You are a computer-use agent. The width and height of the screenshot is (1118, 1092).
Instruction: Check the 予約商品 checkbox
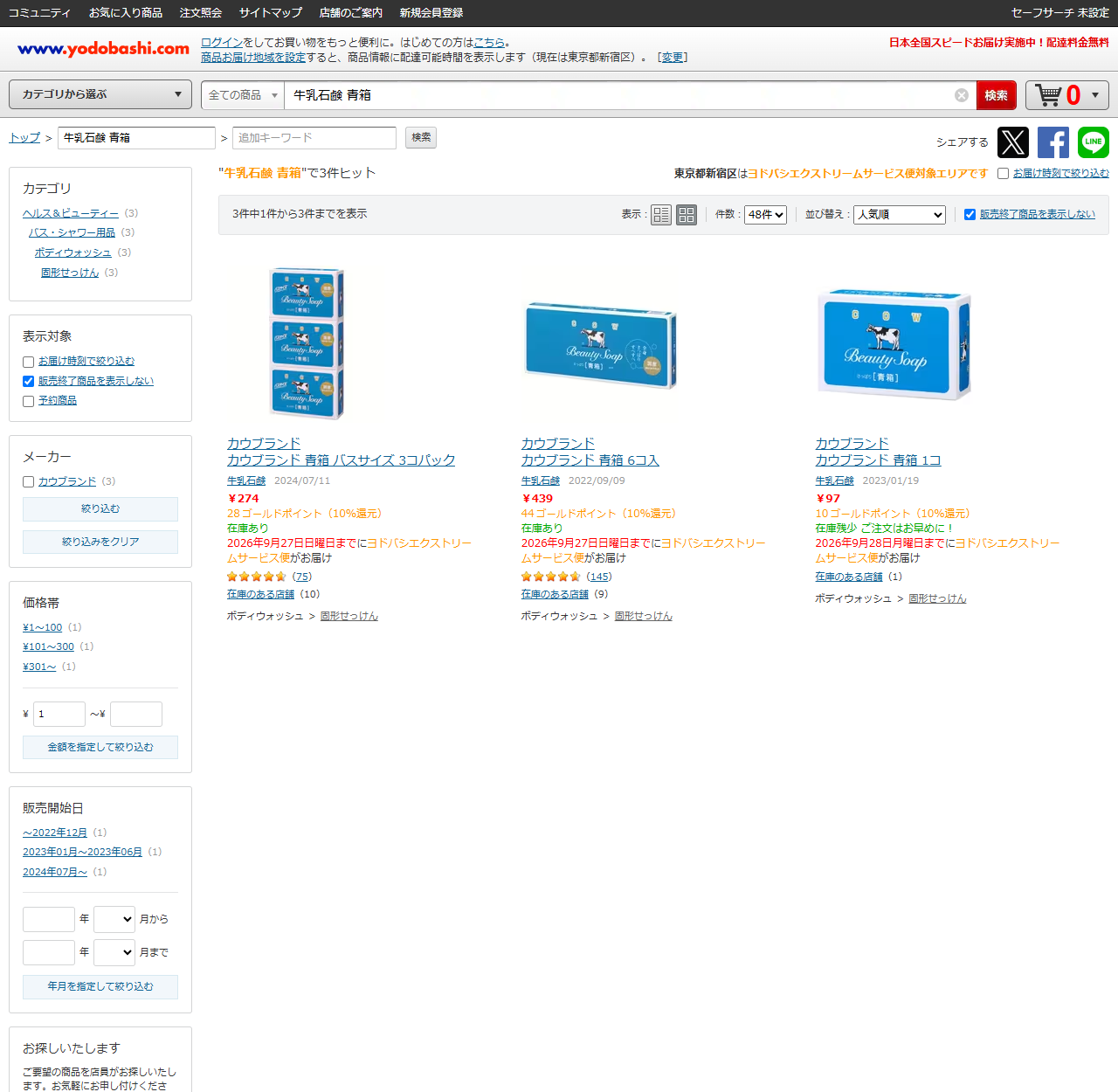pos(28,401)
